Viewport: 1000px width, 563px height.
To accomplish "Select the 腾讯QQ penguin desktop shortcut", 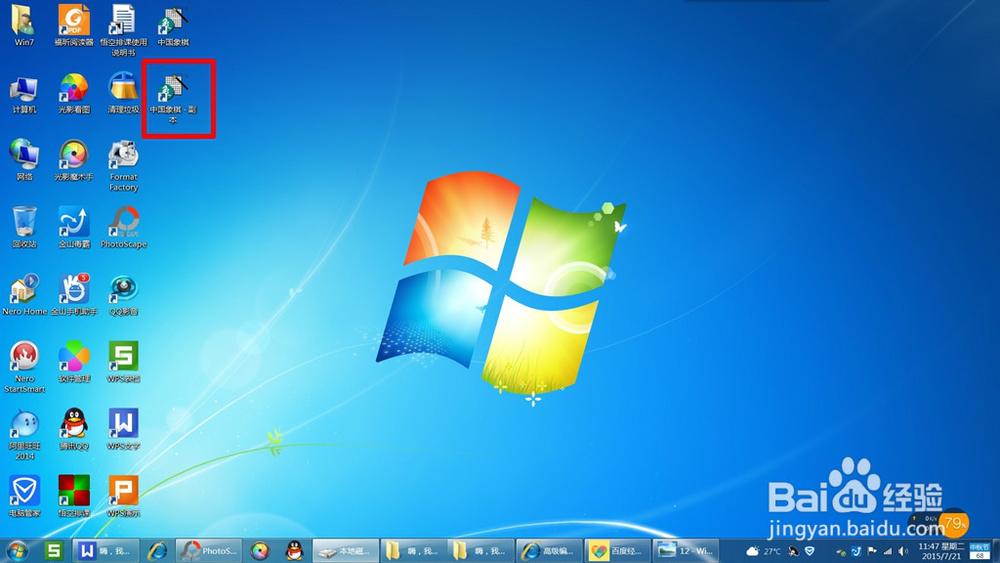I will click(74, 429).
